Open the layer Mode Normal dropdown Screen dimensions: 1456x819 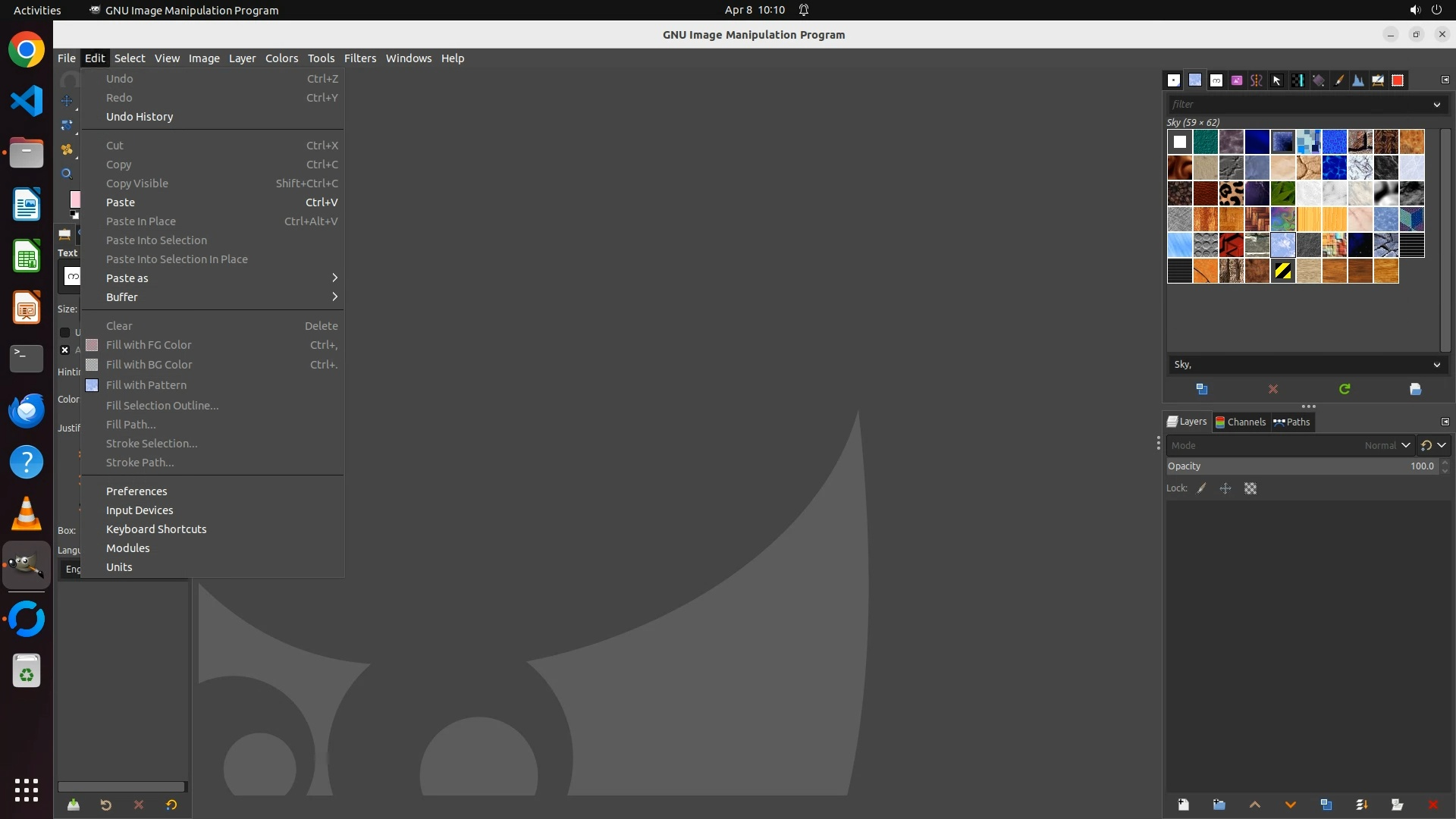click(1386, 445)
